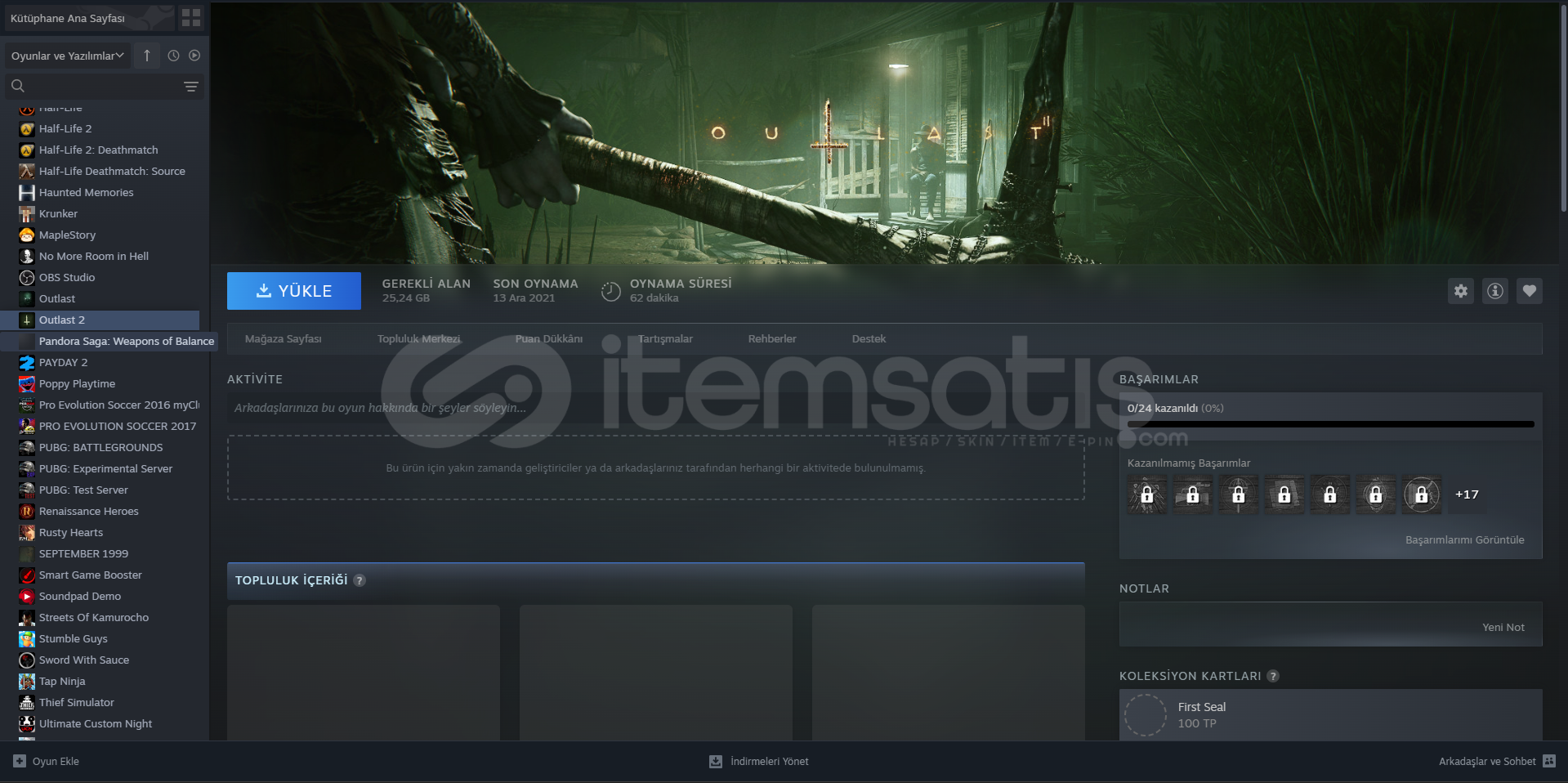1568x783 pixels.
Task: Click the Tap Ninja game icon
Action: pos(27,681)
